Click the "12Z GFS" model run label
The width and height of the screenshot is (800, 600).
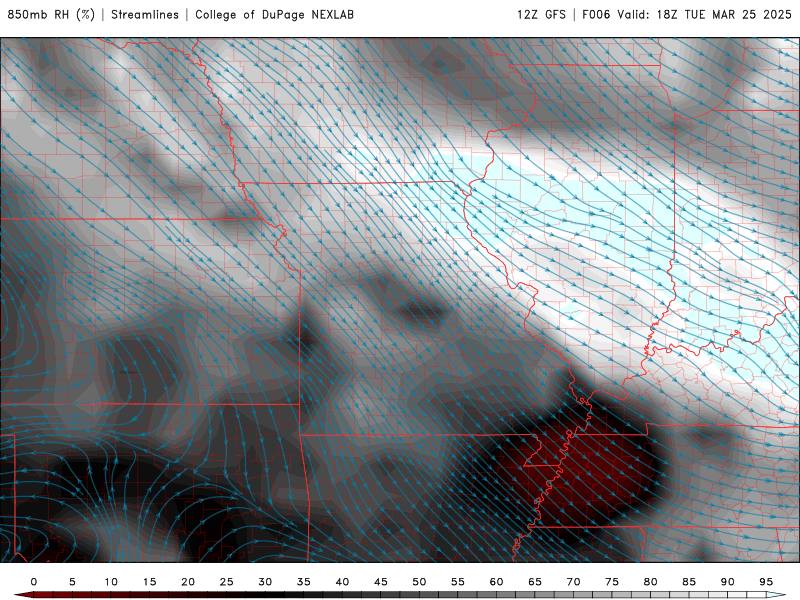click(x=541, y=14)
